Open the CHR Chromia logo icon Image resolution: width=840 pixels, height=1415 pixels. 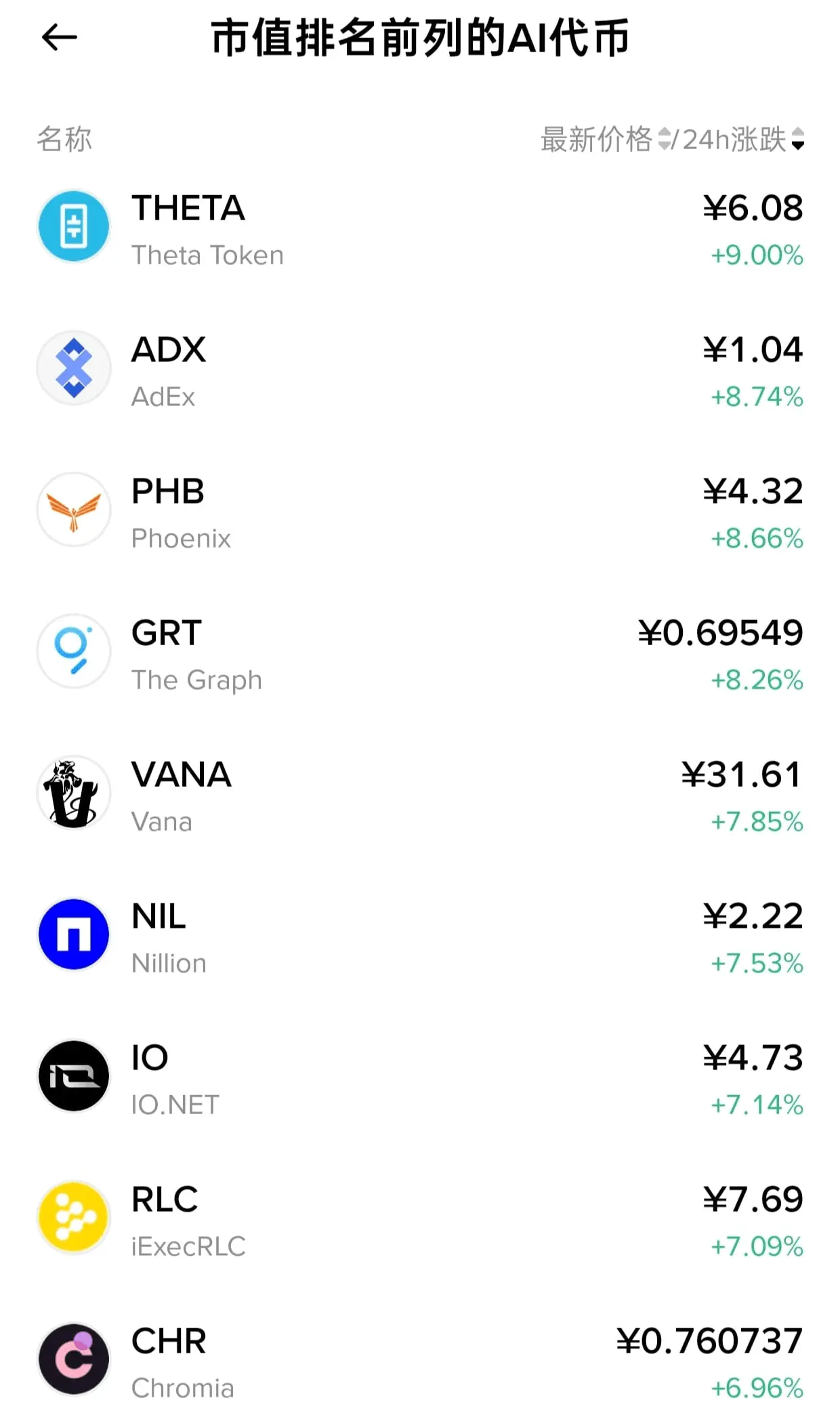tap(74, 1359)
